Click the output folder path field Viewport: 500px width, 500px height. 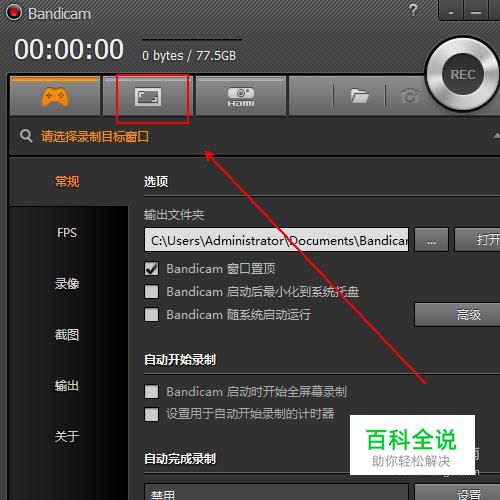[x=276, y=240]
